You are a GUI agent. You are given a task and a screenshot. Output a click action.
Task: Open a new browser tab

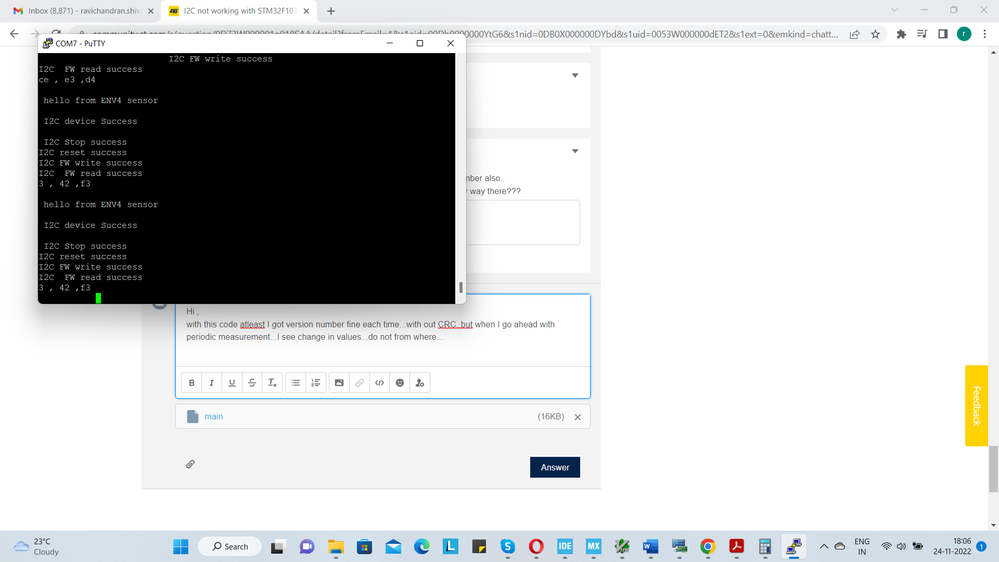coord(331,11)
